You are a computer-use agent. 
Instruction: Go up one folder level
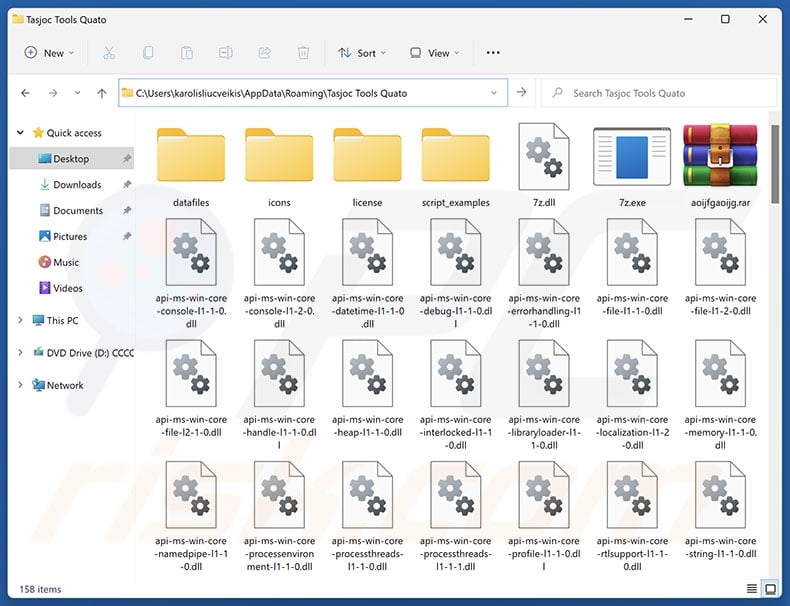coord(102,93)
